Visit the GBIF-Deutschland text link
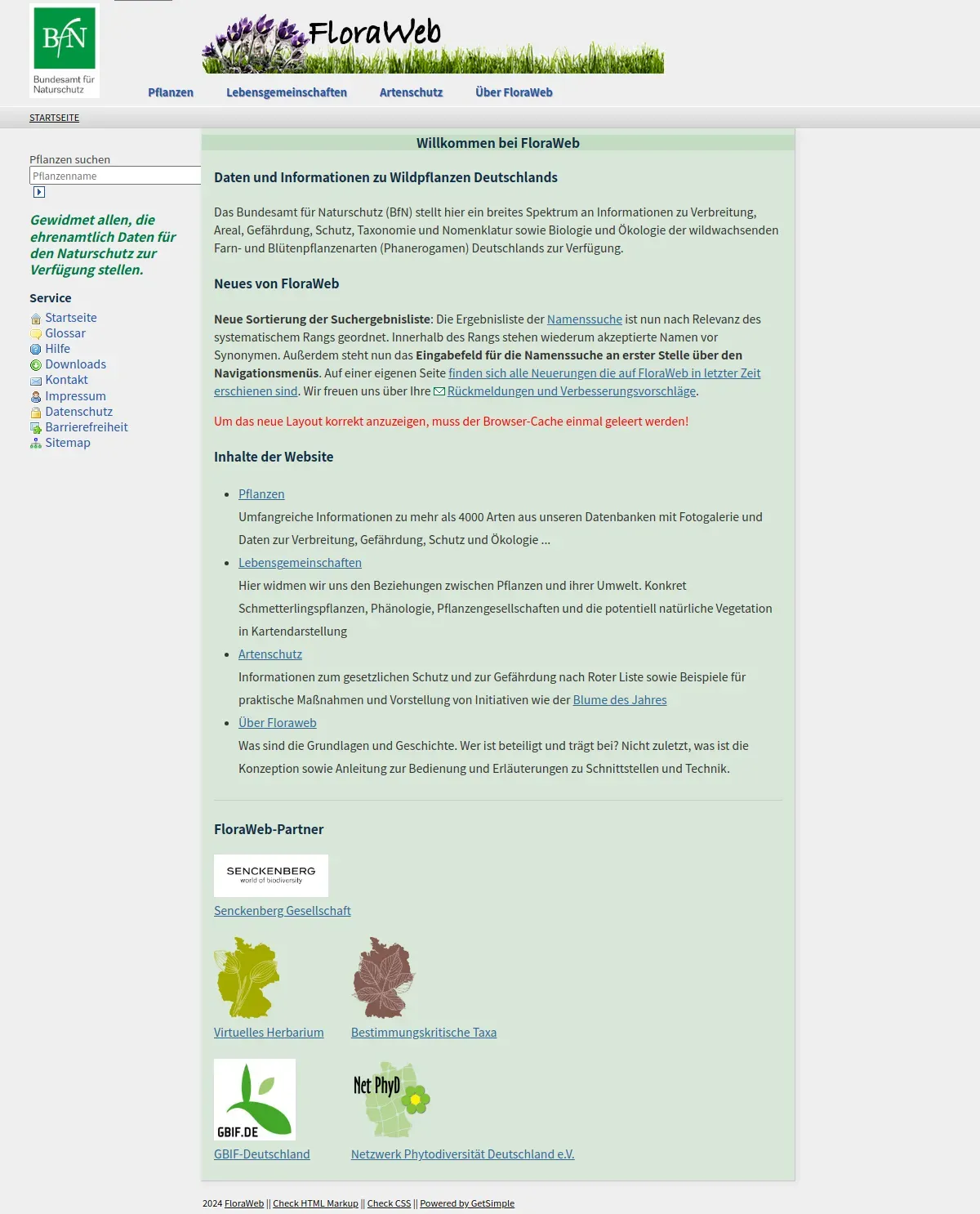The image size is (980, 1214). coord(262,1154)
